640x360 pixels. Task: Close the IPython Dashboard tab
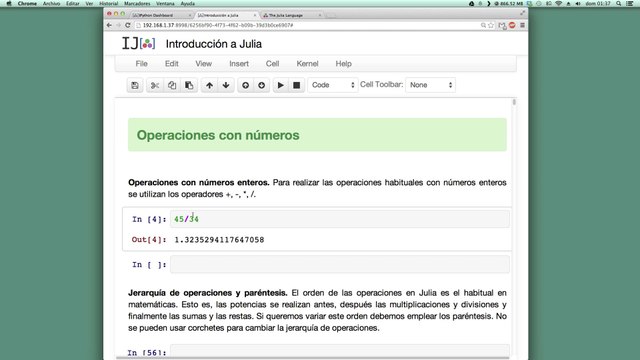click(x=190, y=15)
